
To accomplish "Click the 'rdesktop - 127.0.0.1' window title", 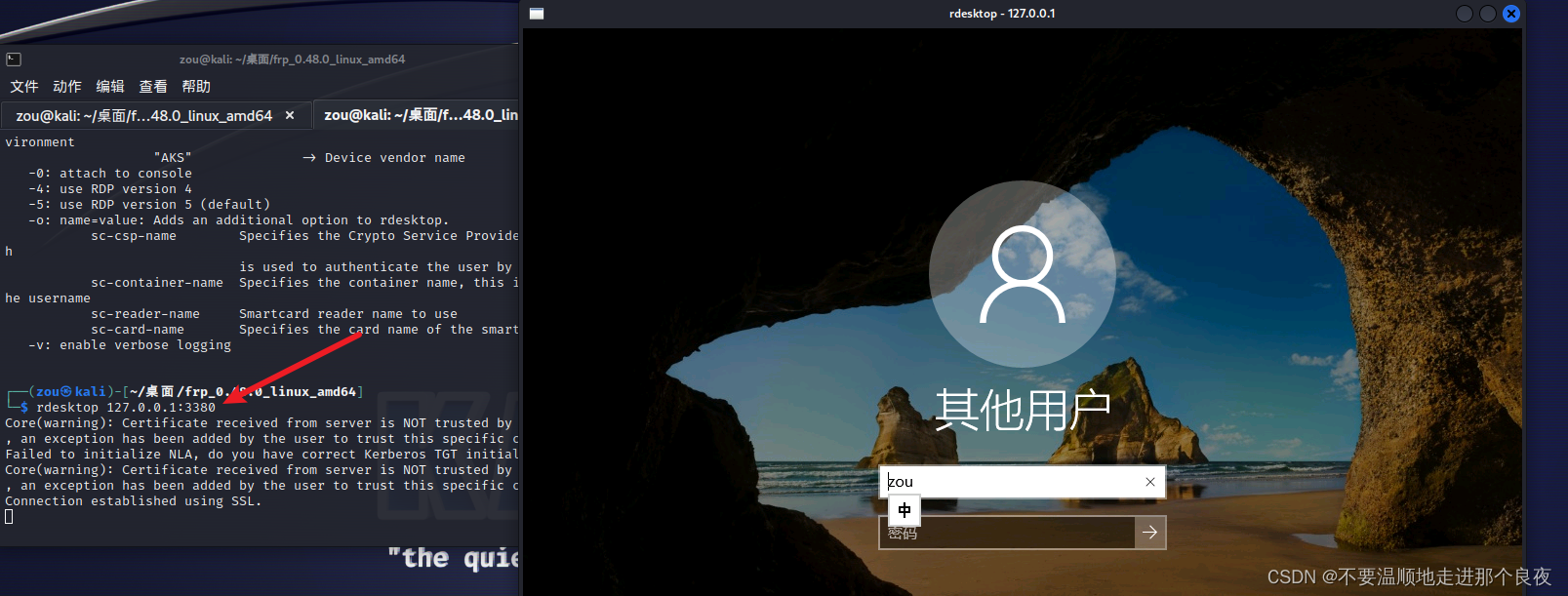I will click(x=1002, y=14).
